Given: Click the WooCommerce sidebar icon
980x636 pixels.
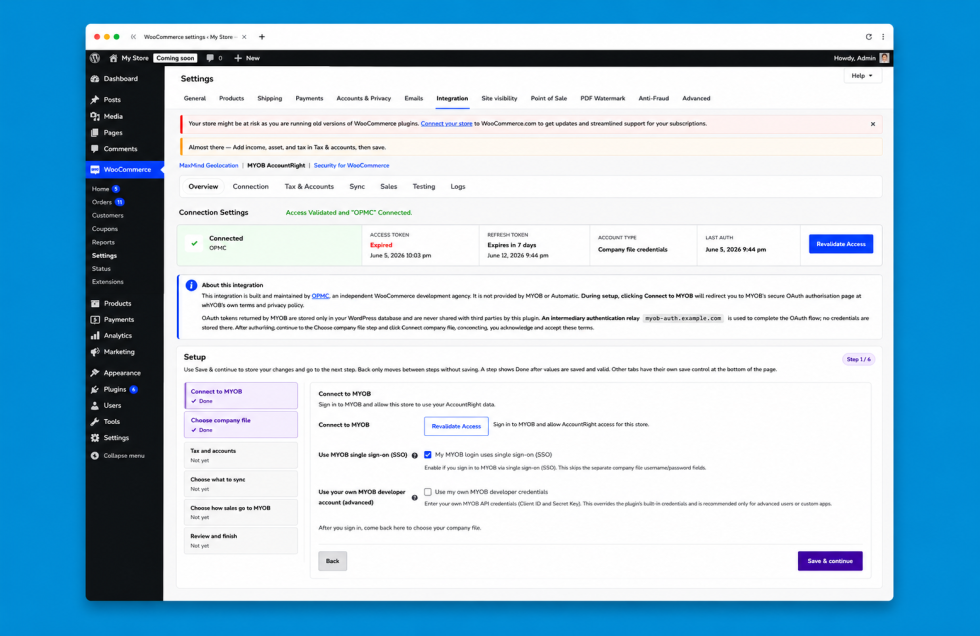Looking at the screenshot, I should click(x=95, y=169).
